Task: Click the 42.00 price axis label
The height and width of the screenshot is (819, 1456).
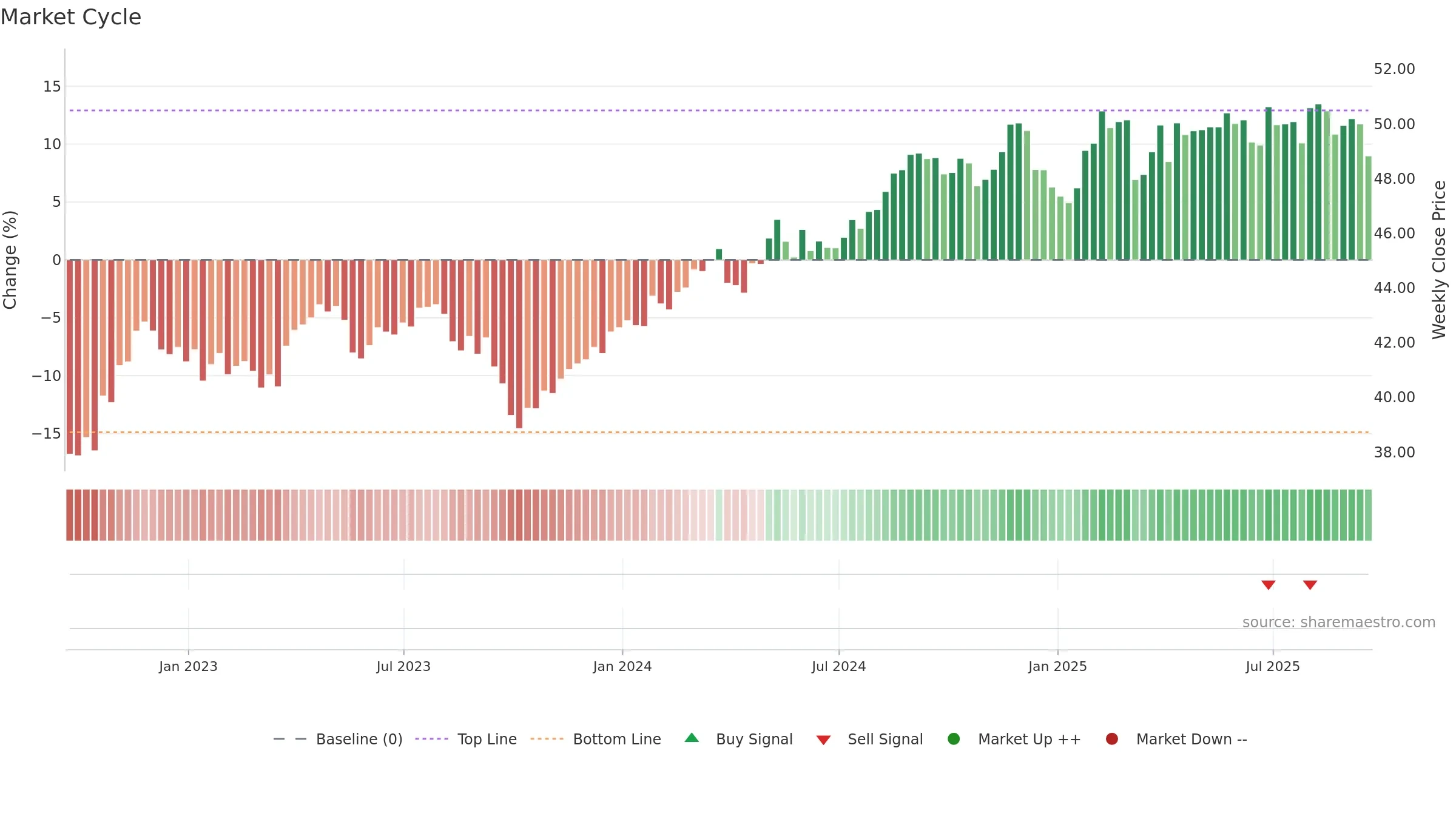Action: click(x=1394, y=343)
